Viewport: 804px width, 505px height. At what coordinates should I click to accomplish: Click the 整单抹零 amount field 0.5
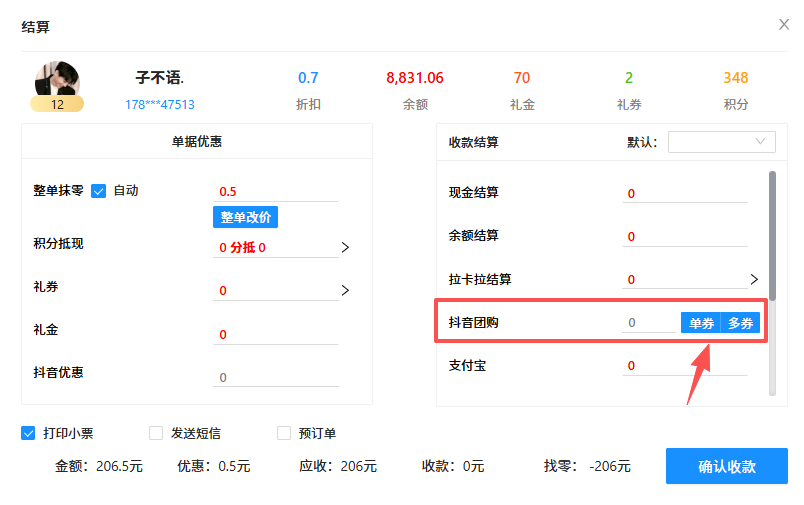click(x=276, y=192)
